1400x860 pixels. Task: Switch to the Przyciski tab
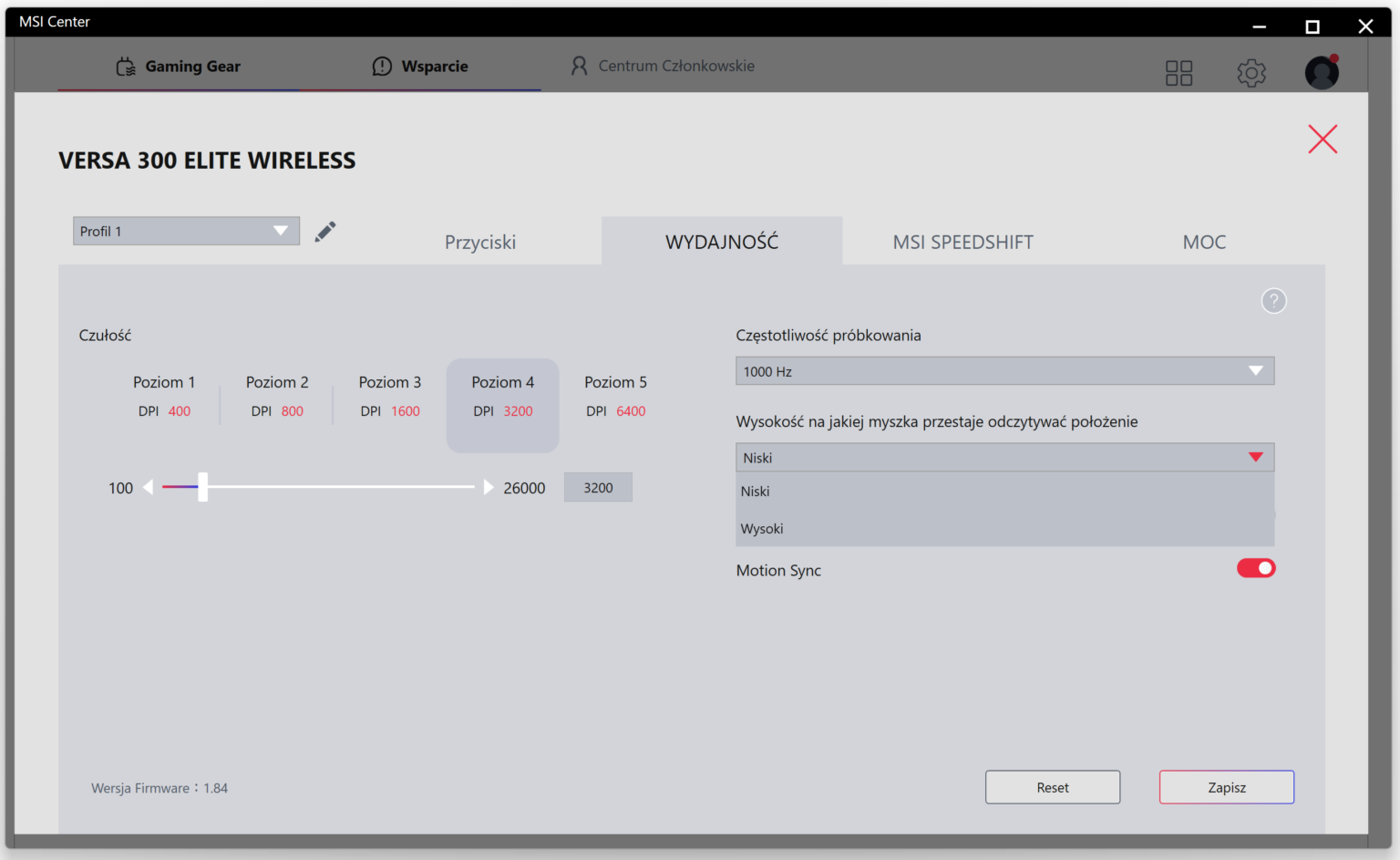480,242
